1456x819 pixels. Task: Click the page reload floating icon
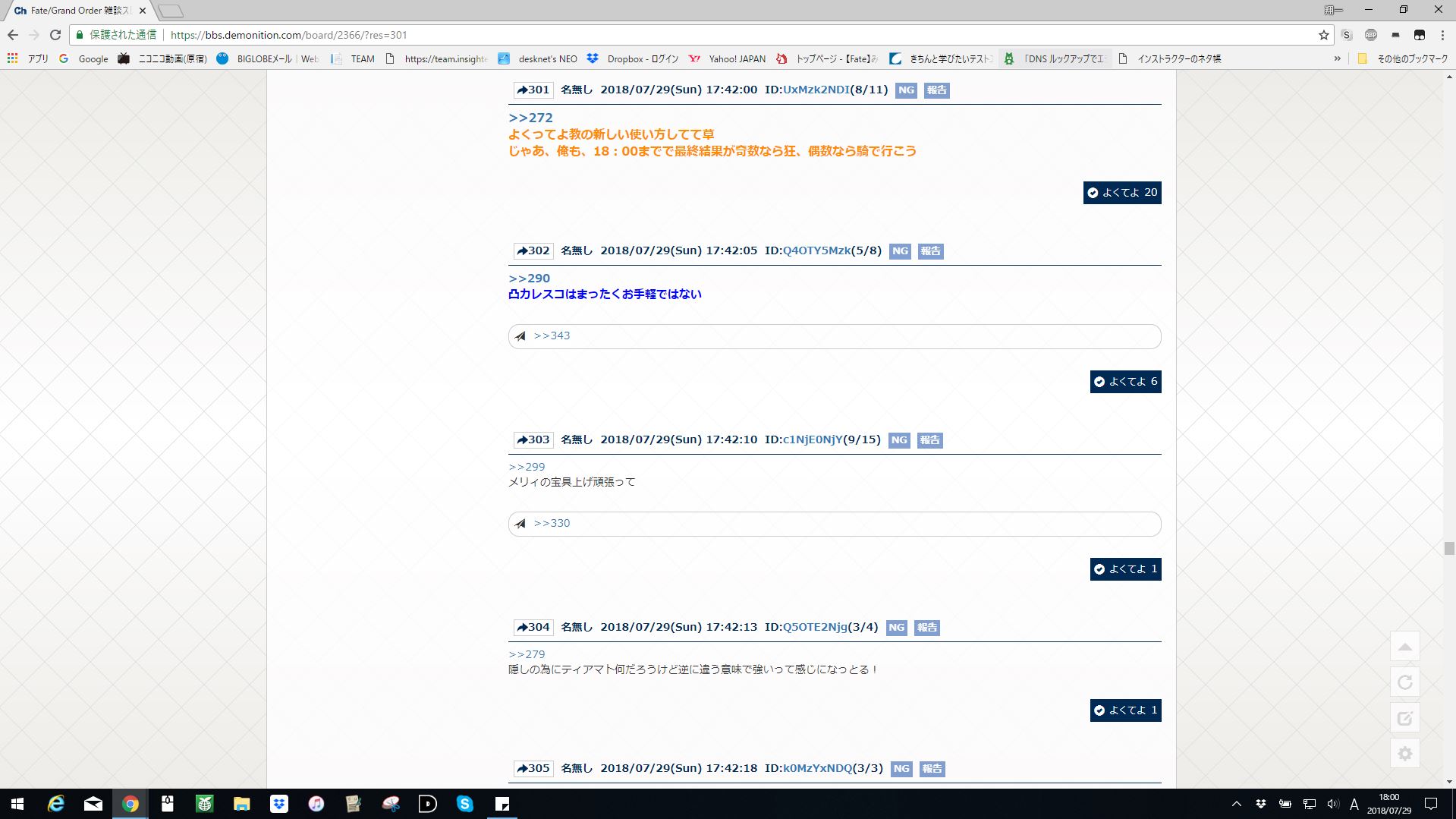(1404, 682)
